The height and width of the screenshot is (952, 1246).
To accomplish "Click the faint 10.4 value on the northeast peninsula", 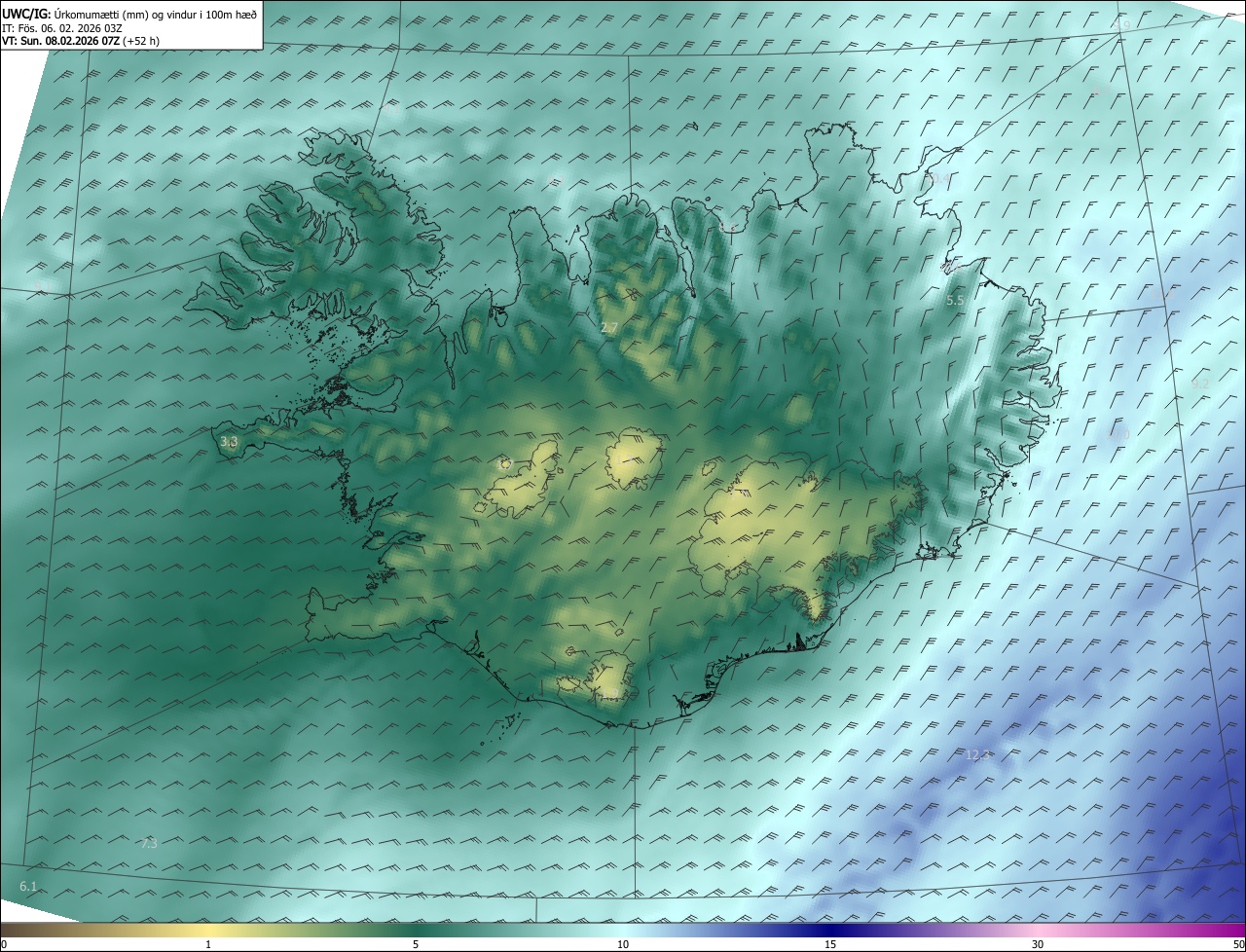I will (x=937, y=178).
